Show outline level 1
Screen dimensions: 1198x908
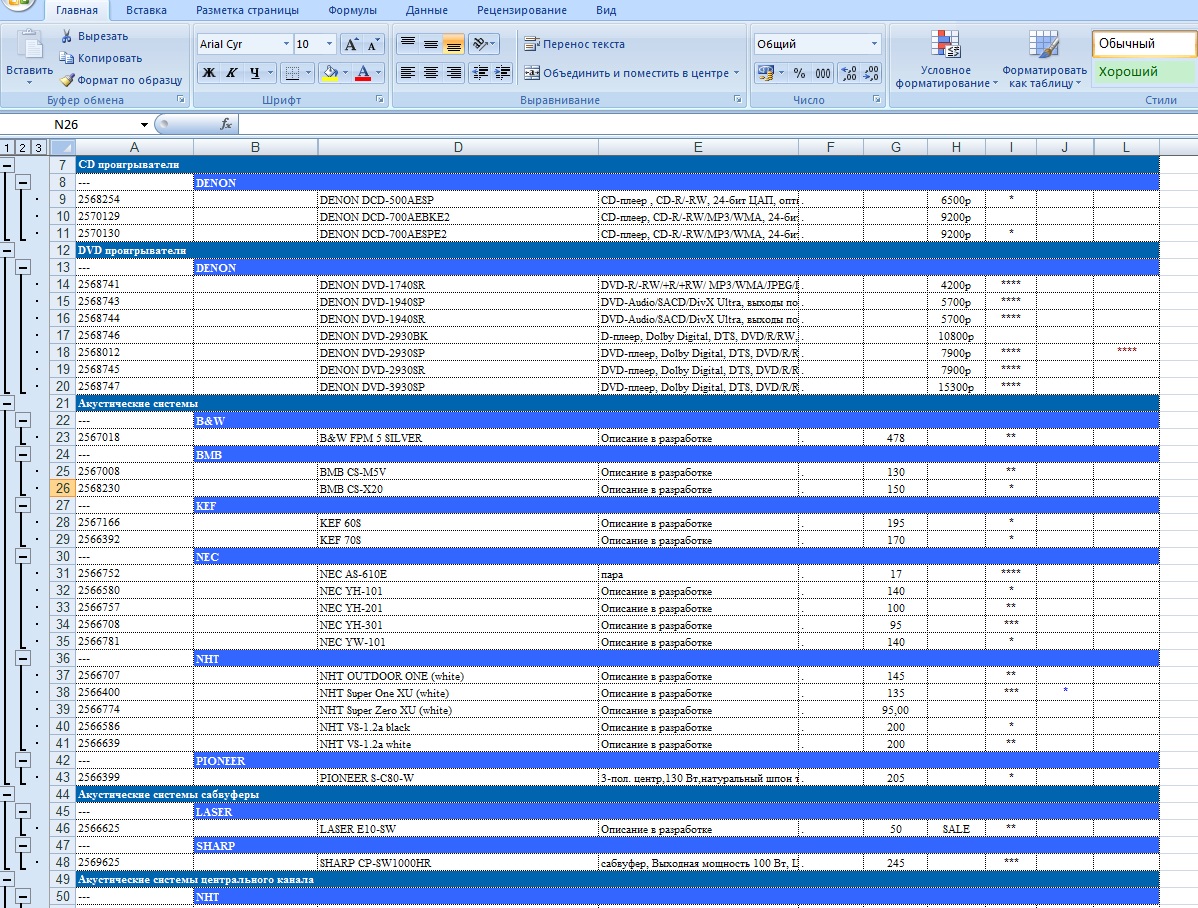click(7, 148)
